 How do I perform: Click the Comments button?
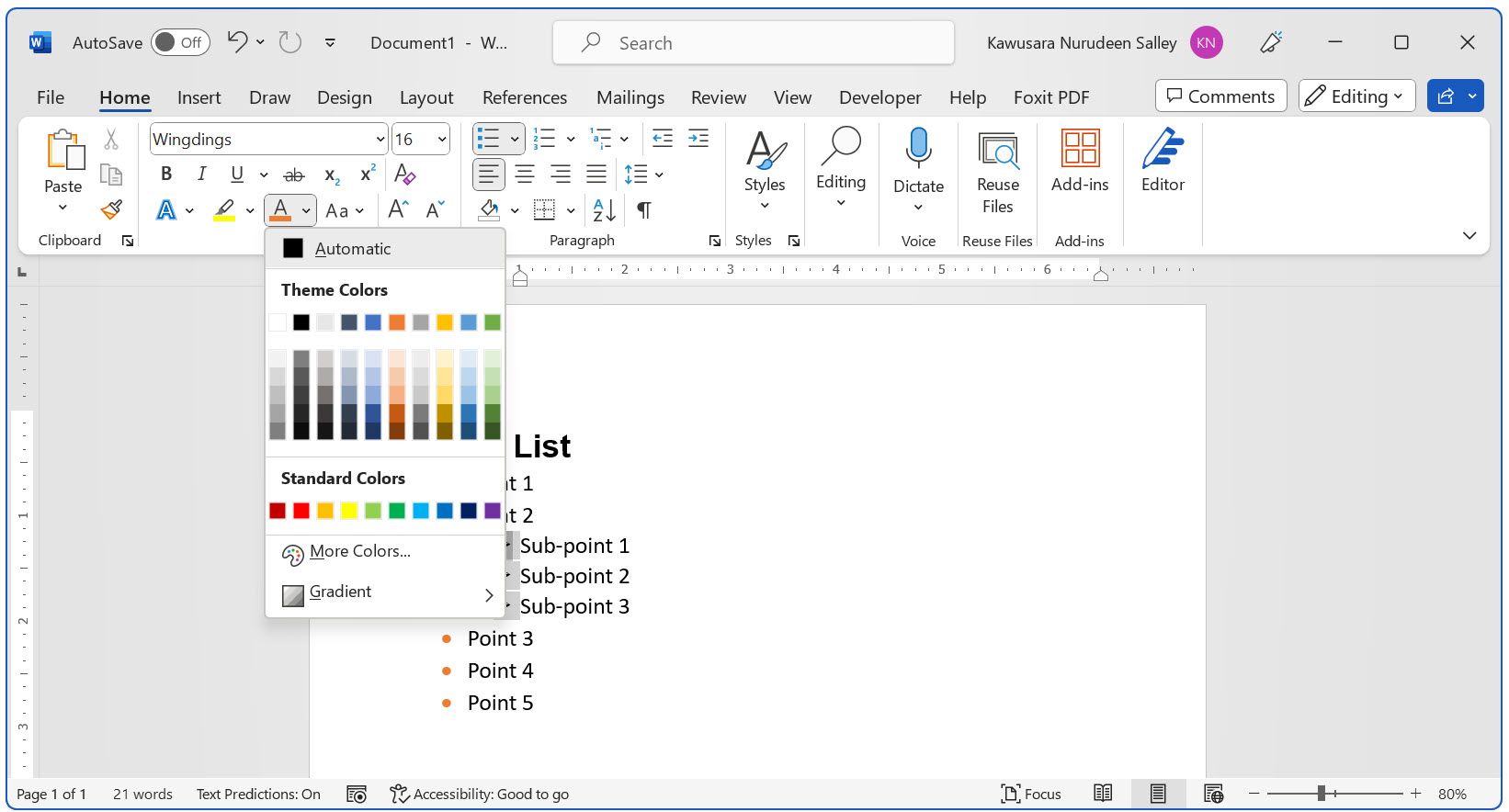pos(1220,96)
